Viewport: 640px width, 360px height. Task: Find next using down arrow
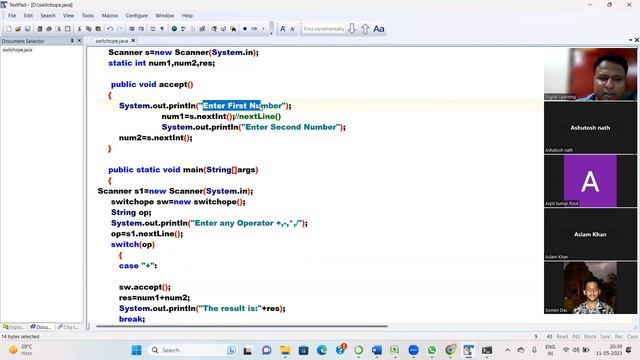[x=352, y=29]
